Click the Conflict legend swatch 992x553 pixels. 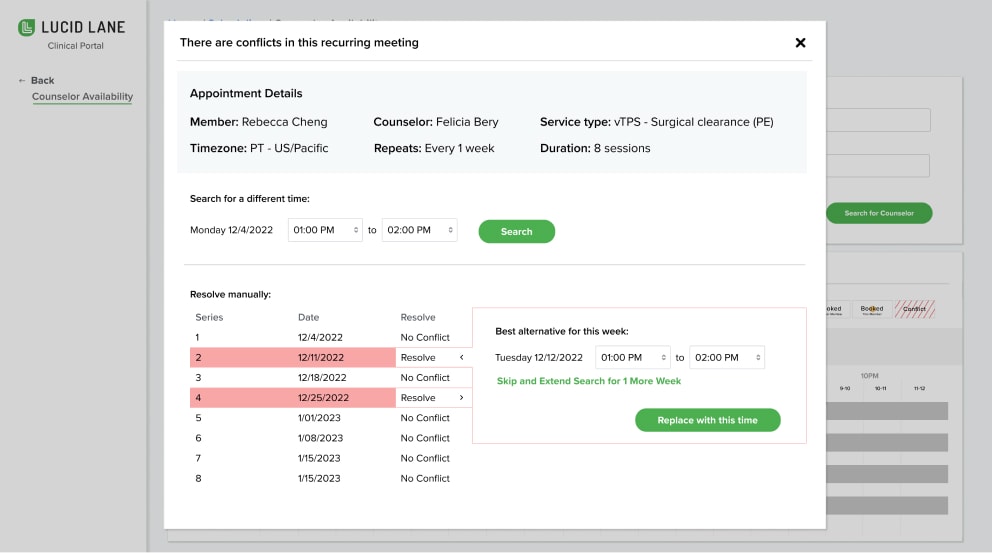coord(914,310)
